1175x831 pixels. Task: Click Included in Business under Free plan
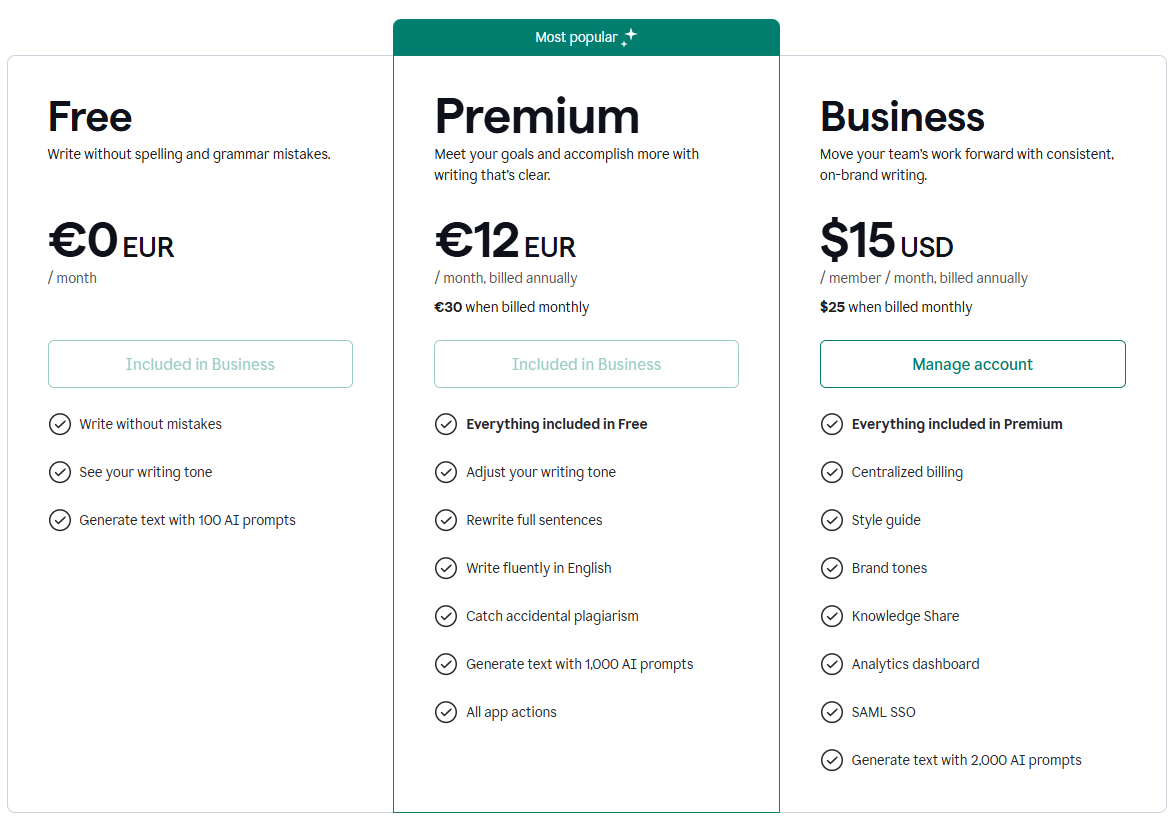pyautogui.click(x=200, y=364)
